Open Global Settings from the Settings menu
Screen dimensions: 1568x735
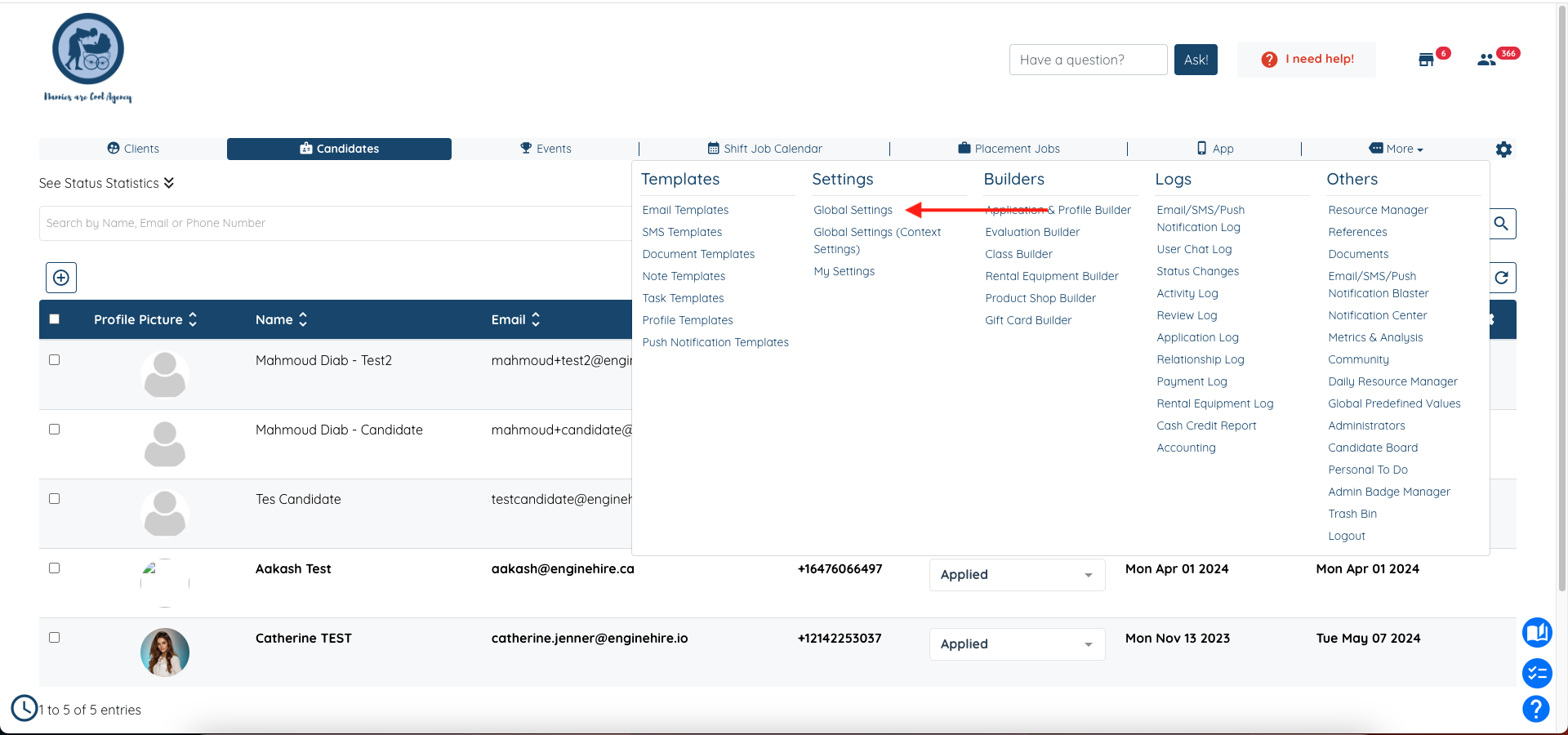[x=853, y=210]
